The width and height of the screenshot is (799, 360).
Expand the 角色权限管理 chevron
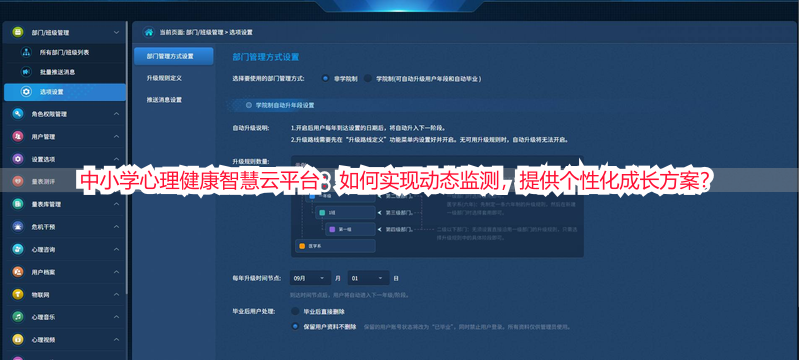pos(116,114)
